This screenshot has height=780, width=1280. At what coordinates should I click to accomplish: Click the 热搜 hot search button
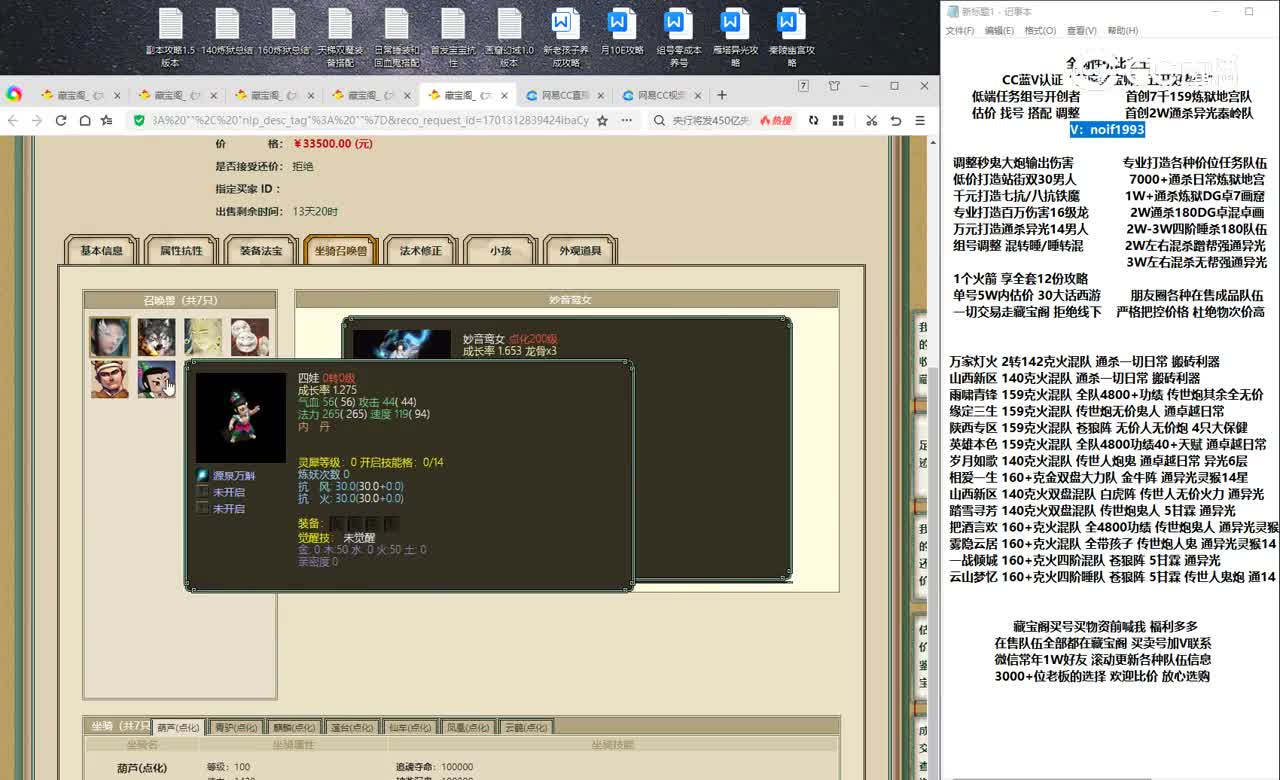tap(776, 120)
